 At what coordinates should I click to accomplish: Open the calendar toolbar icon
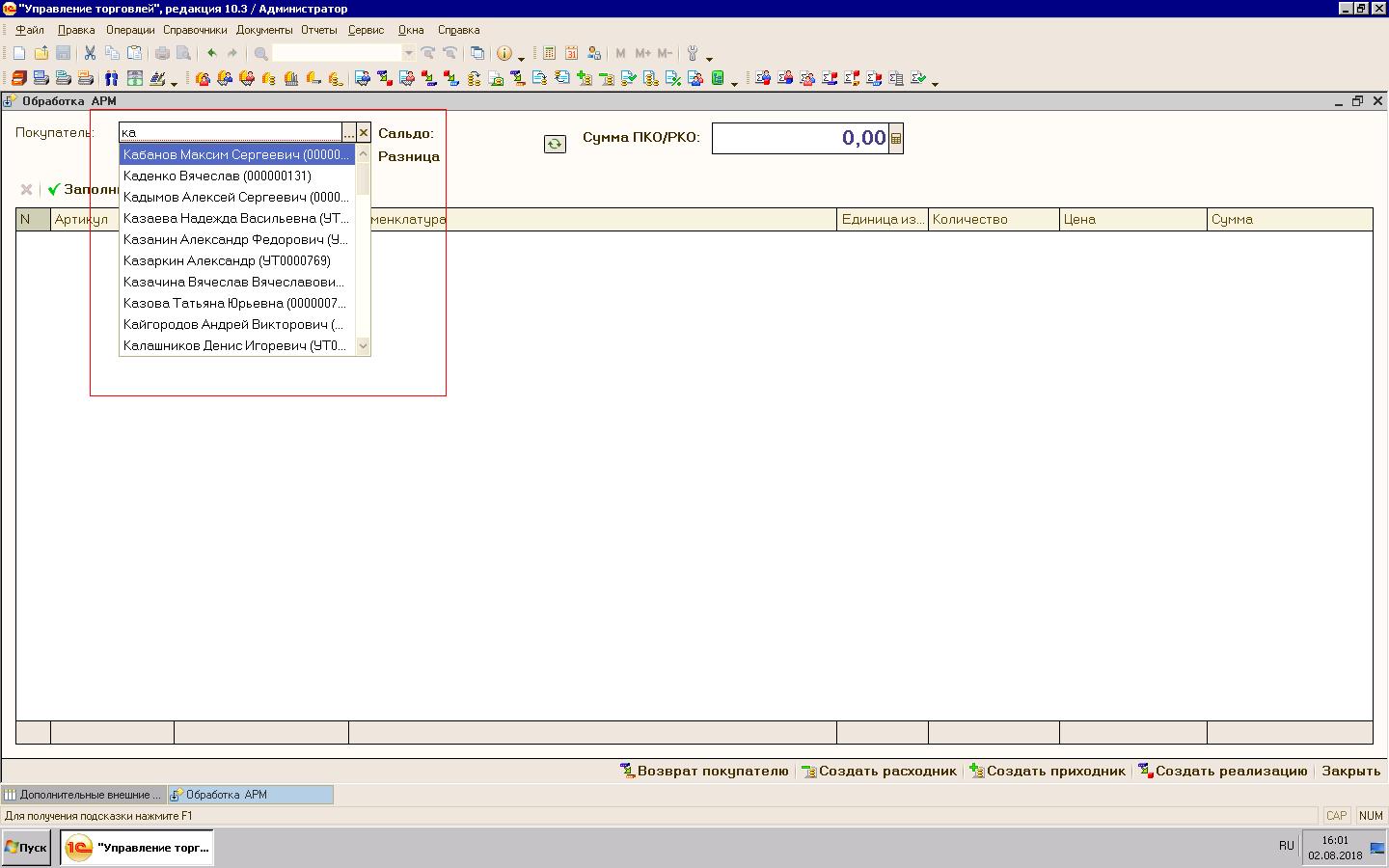[x=571, y=53]
